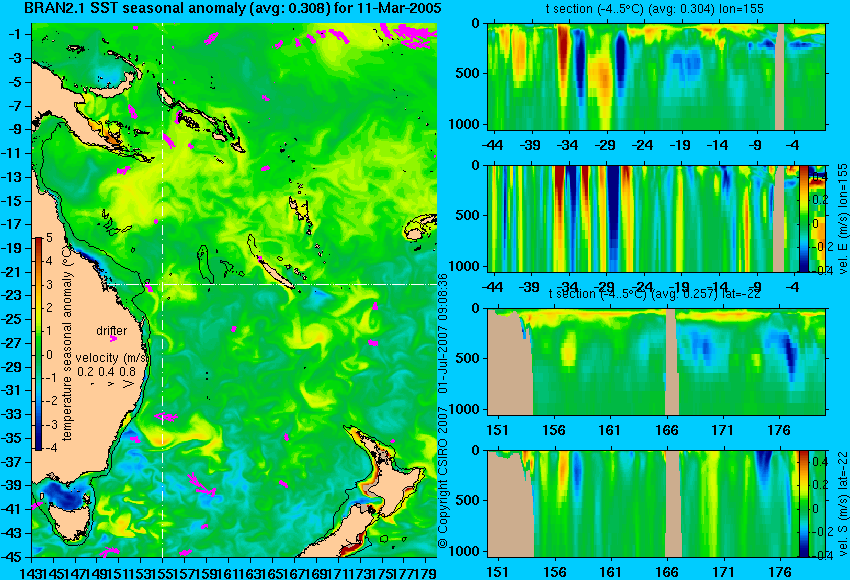The height and width of the screenshot is (580, 850).
Task: Click the '0.2 0.4 0.8' velocity scale text
Action: [x=107, y=372]
